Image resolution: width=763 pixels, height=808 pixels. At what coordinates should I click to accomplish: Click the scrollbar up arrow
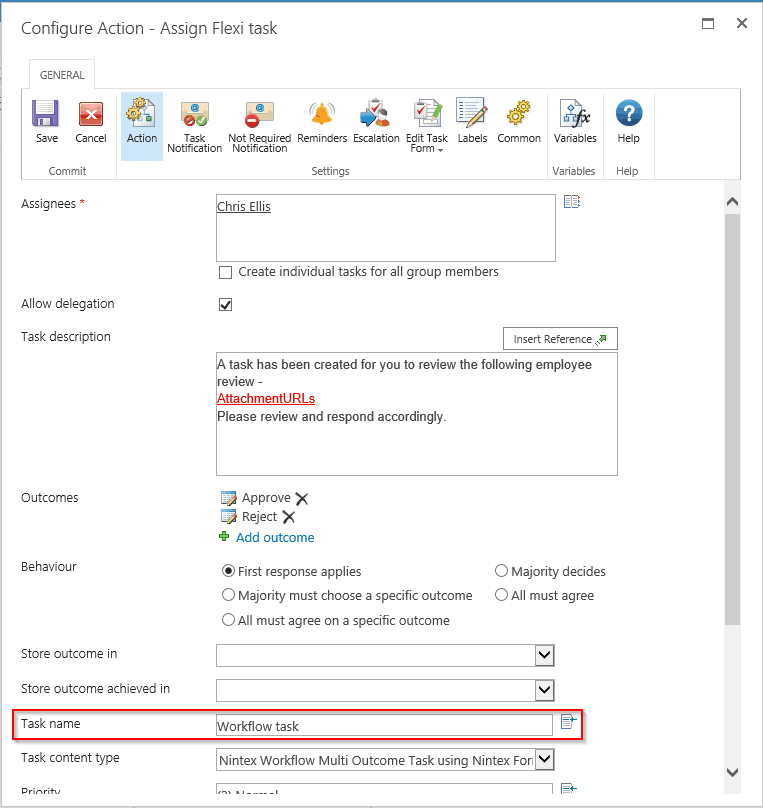click(x=732, y=202)
